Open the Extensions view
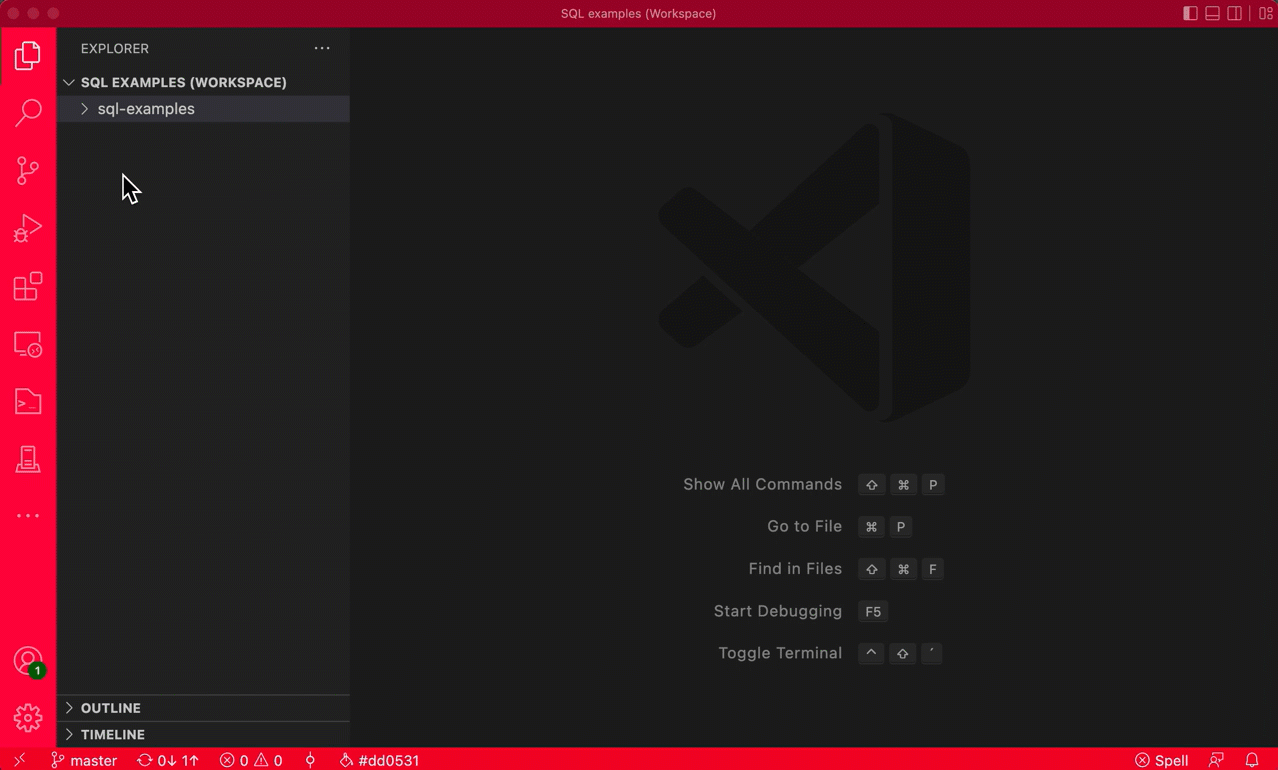Viewport: 1278px width, 770px height. click(x=28, y=286)
